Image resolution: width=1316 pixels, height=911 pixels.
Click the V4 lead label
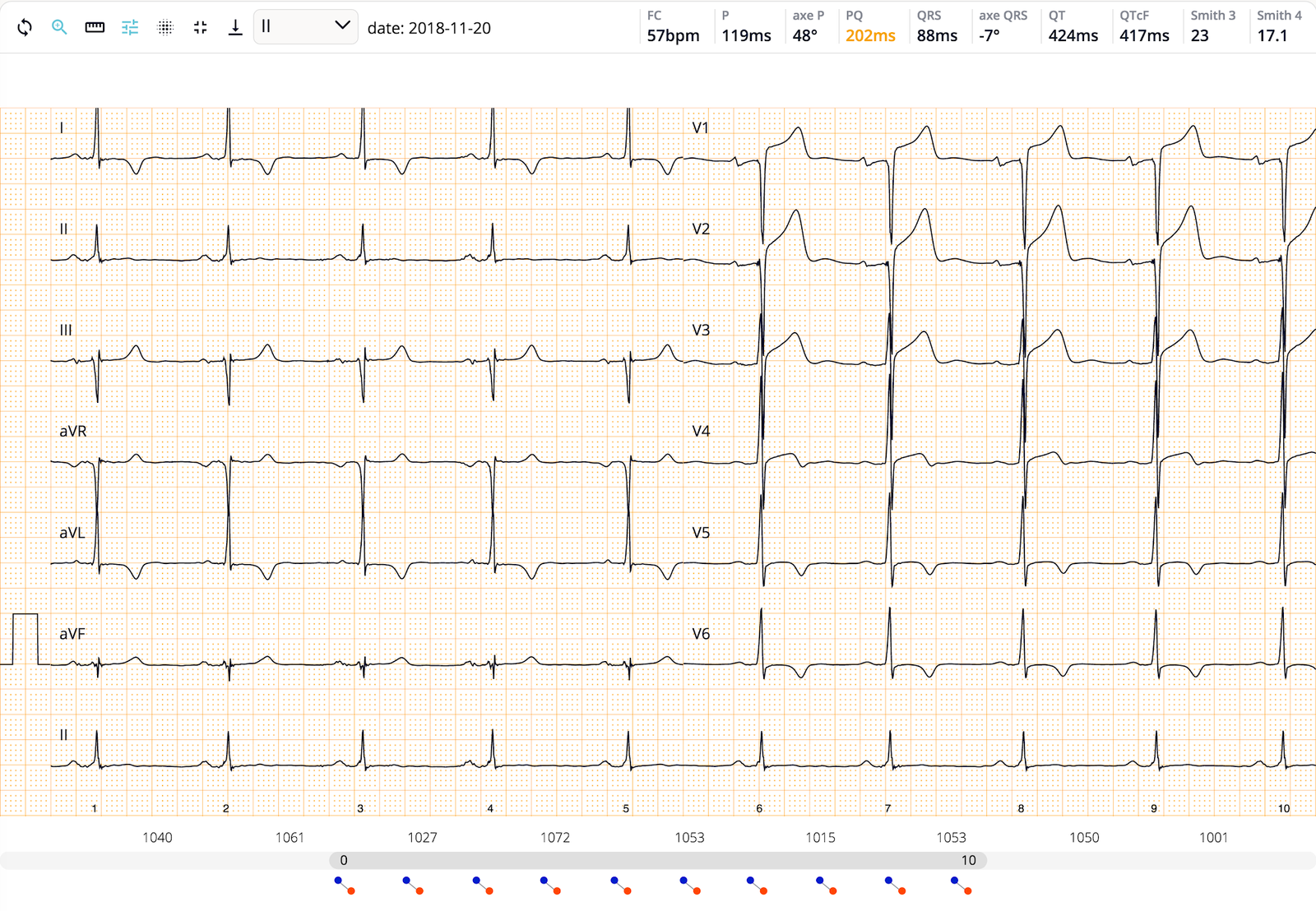pos(700,431)
